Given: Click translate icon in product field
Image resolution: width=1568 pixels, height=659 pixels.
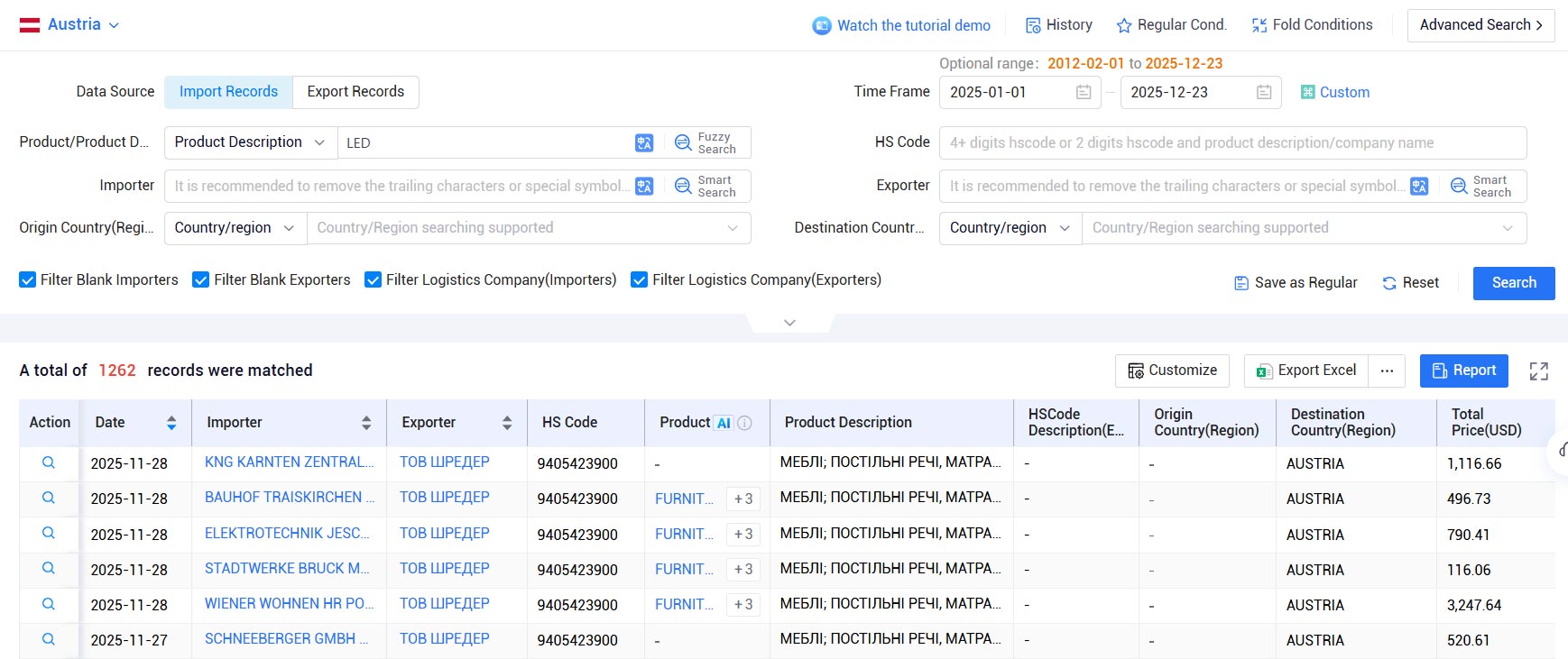Looking at the screenshot, I should pyautogui.click(x=644, y=142).
